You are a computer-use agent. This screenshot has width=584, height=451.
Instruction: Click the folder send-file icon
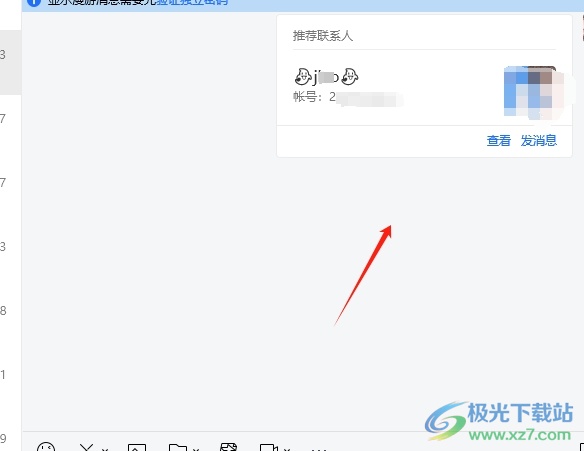178,447
